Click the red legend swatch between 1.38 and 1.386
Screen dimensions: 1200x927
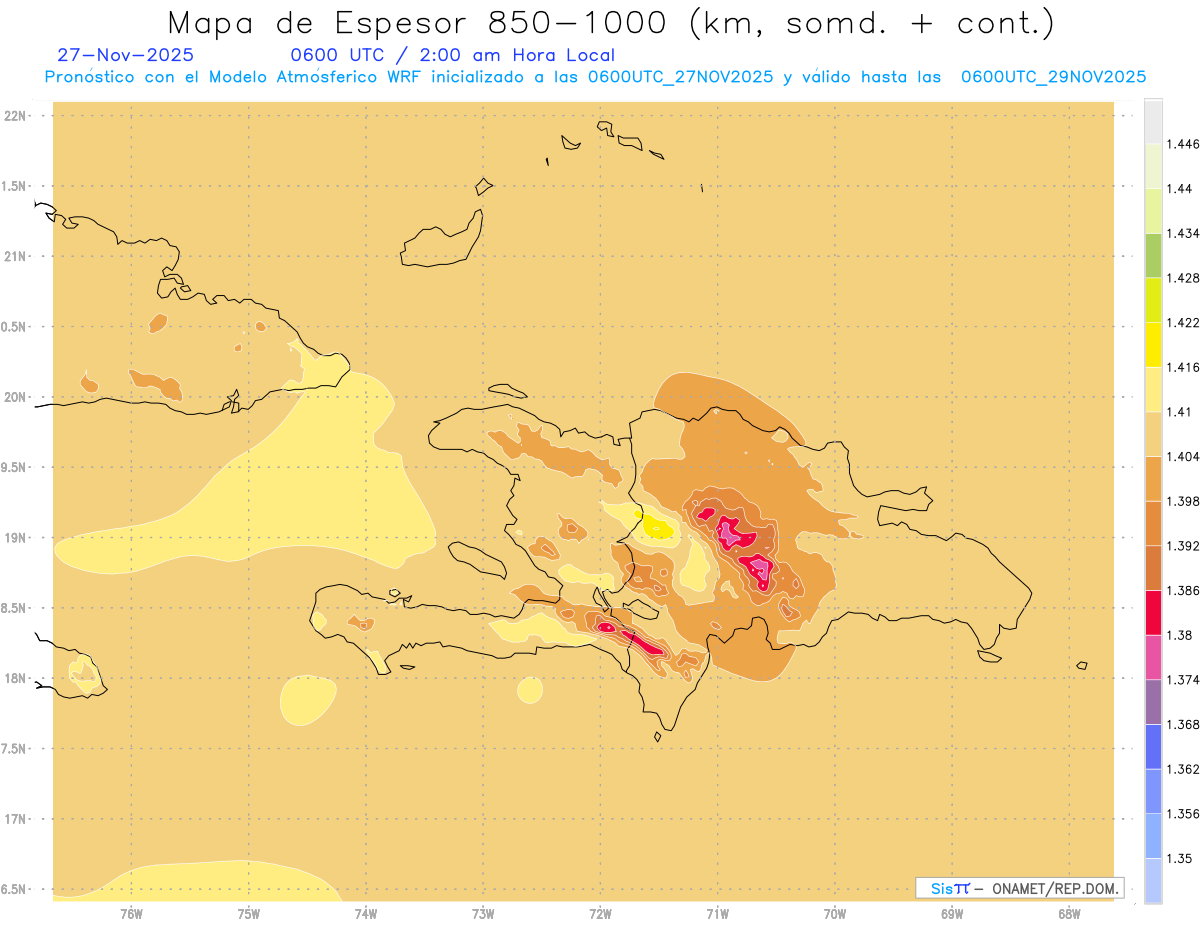pos(1153,613)
